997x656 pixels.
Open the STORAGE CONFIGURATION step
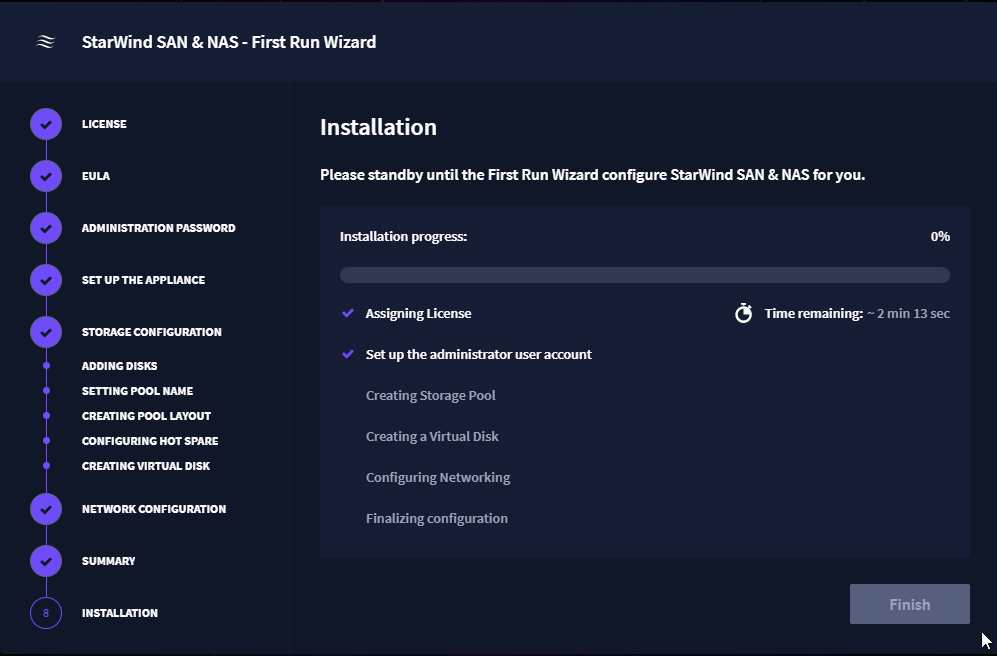(x=151, y=332)
